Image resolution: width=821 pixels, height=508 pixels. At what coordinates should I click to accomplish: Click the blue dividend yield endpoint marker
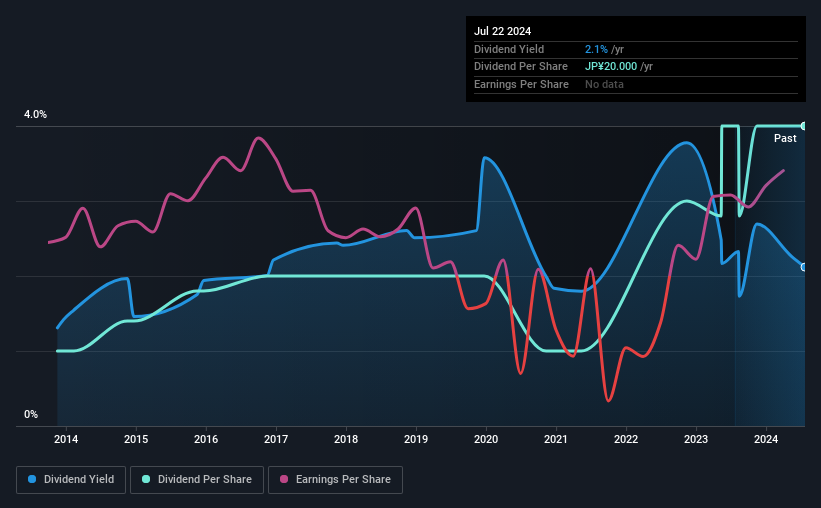(x=804, y=267)
